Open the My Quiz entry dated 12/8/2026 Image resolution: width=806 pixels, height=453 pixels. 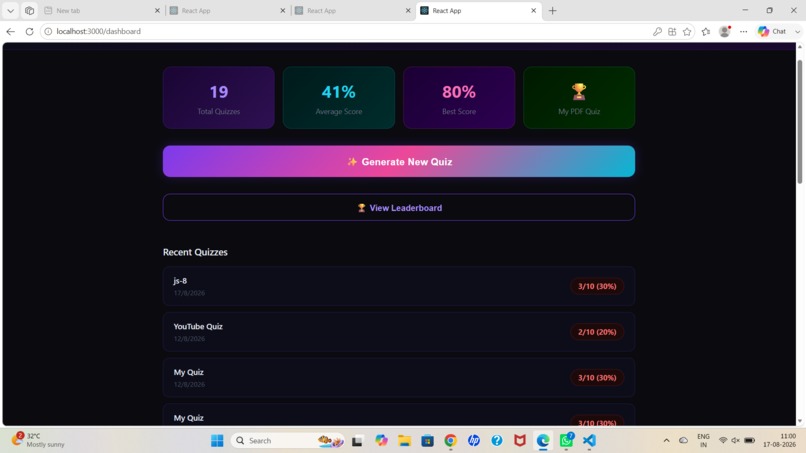click(398, 377)
